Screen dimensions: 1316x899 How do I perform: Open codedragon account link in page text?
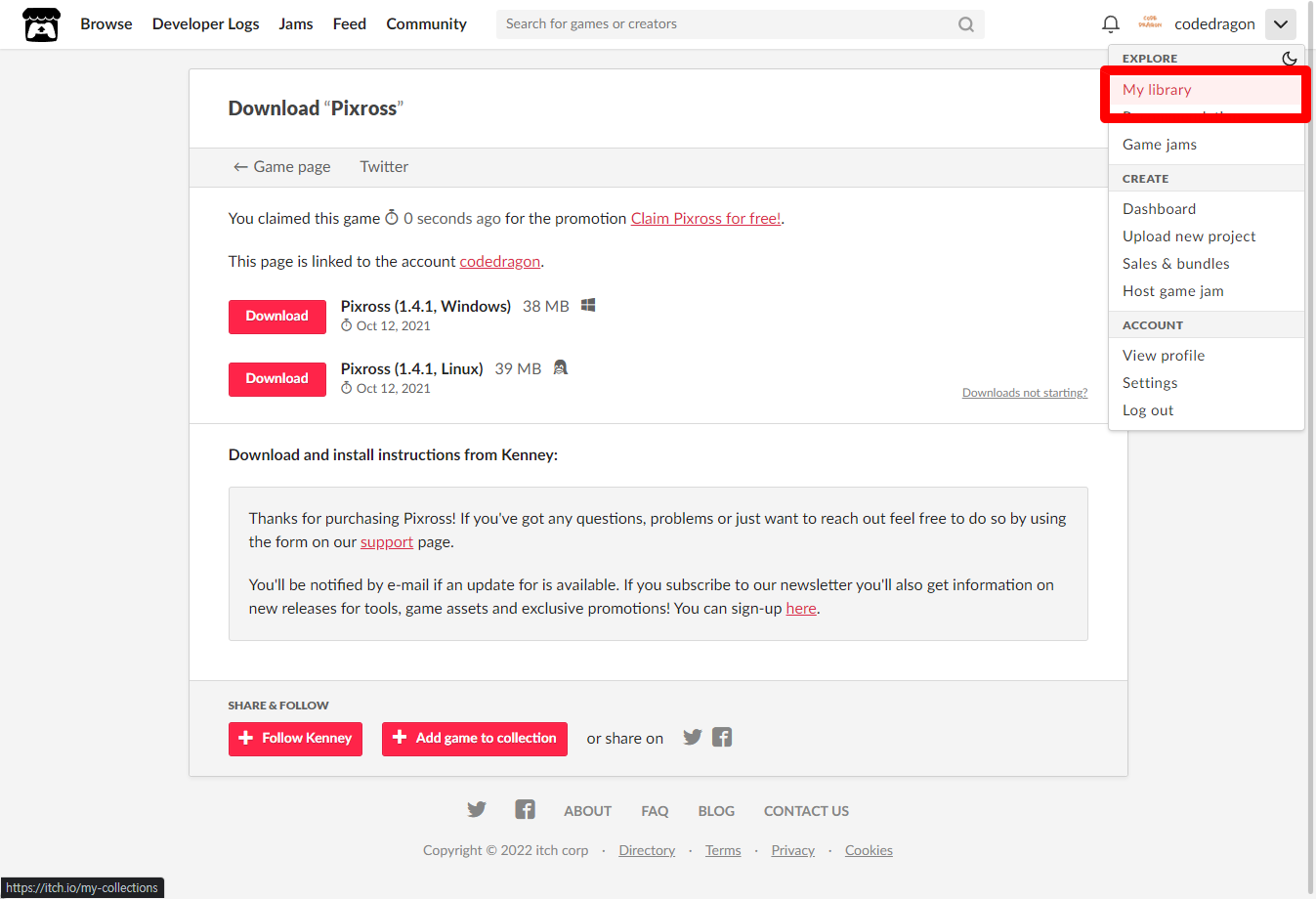pos(500,262)
